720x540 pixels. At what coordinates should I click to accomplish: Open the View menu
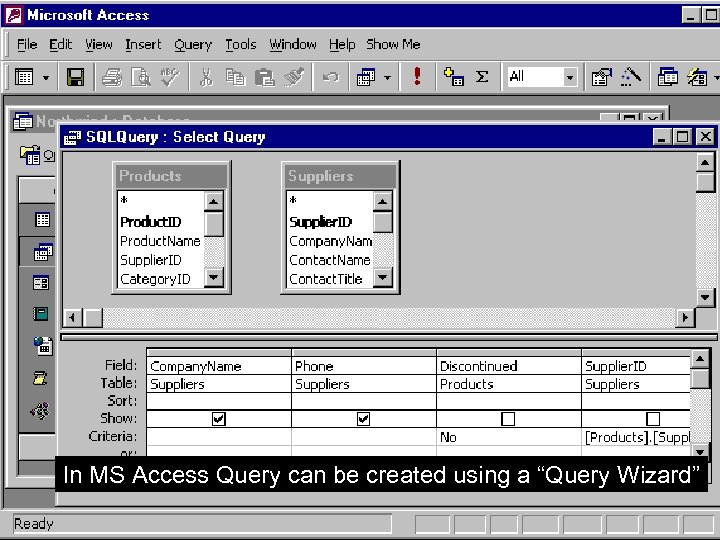[x=99, y=45]
